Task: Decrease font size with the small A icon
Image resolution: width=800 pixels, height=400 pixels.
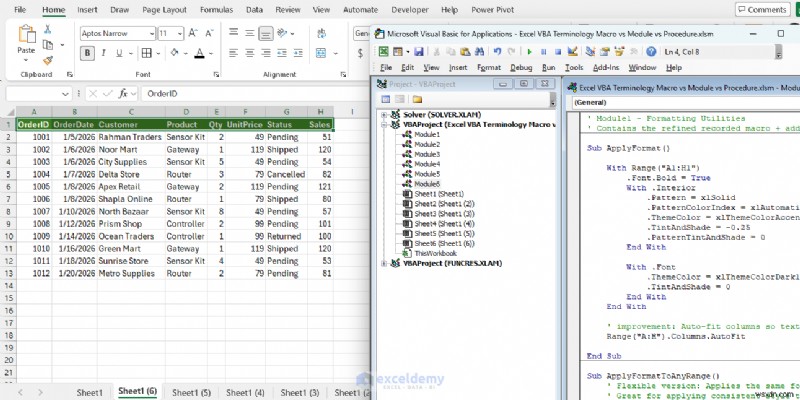Action: [x=209, y=33]
